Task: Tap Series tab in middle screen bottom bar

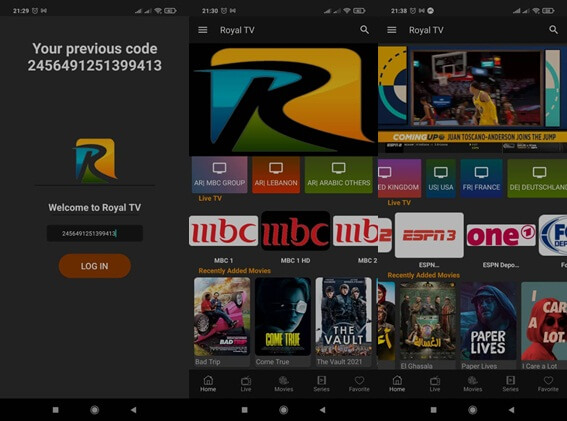Action: (321, 384)
